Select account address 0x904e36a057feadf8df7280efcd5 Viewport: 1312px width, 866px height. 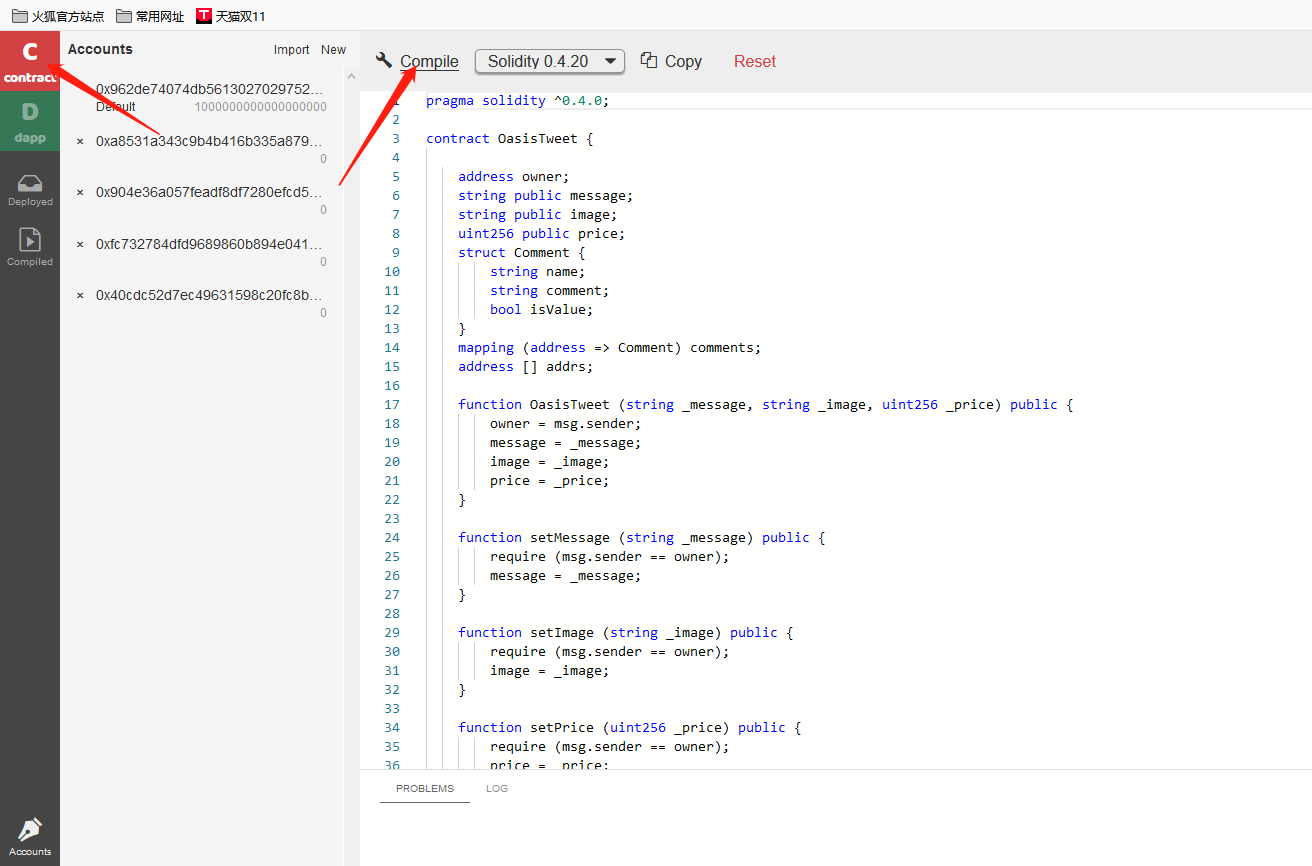click(210, 192)
